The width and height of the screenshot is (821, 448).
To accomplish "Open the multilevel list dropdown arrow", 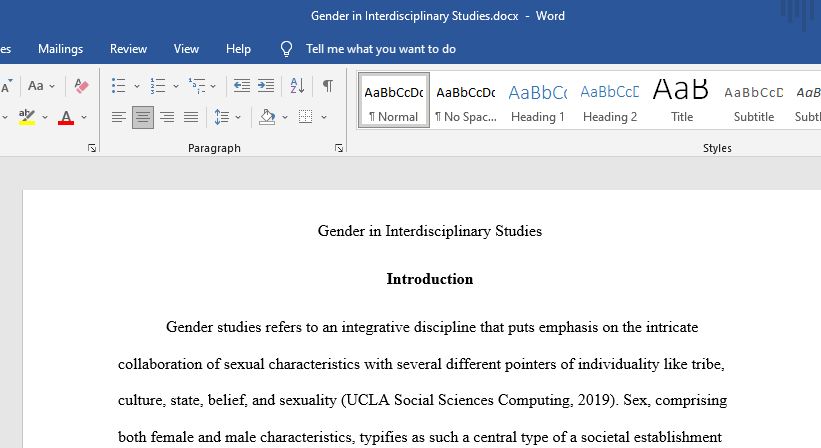I will click(x=213, y=86).
